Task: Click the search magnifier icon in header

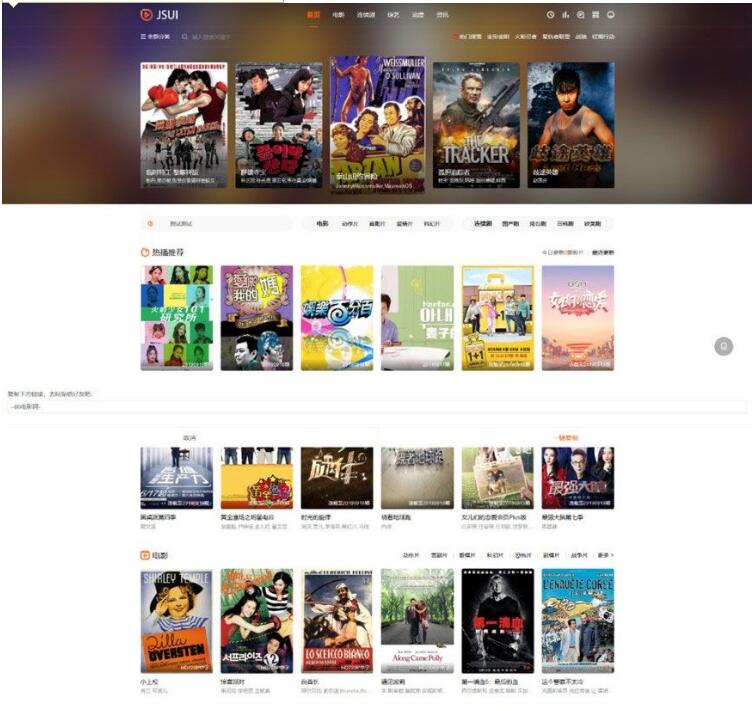Action: 185,36
